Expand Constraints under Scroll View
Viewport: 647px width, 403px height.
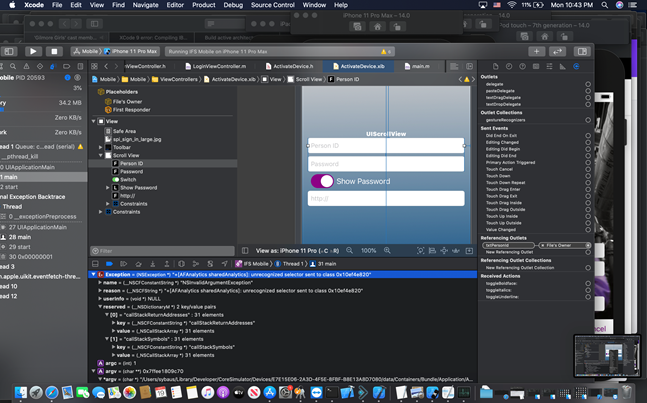click(108, 204)
